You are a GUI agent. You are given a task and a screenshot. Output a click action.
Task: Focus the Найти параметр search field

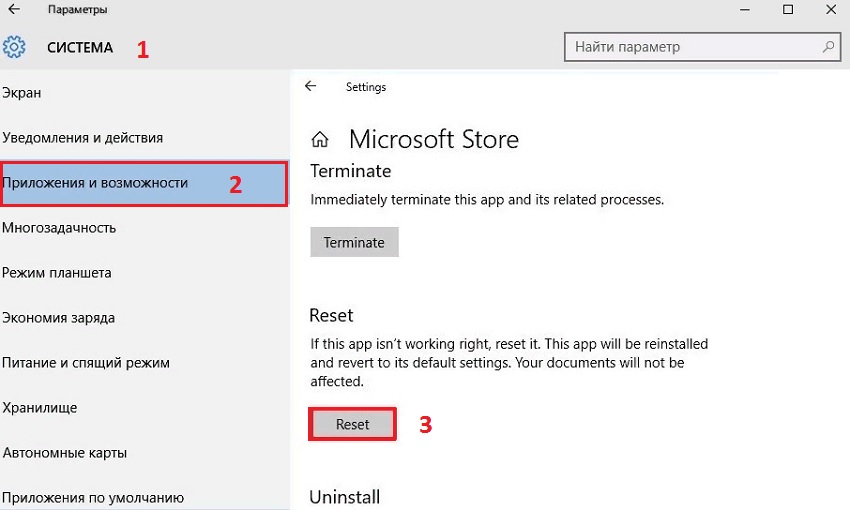[702, 47]
